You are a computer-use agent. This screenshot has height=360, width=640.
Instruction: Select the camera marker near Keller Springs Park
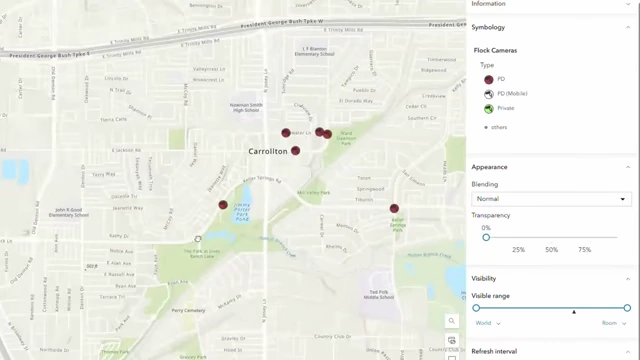[394, 209]
